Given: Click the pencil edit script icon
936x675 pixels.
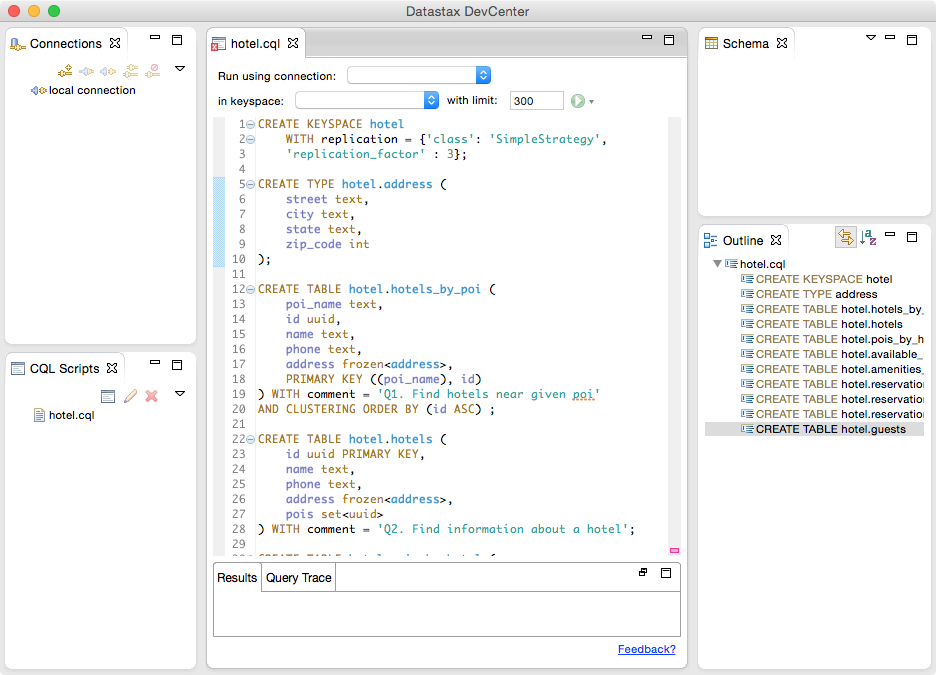Looking at the screenshot, I should pos(130,396).
